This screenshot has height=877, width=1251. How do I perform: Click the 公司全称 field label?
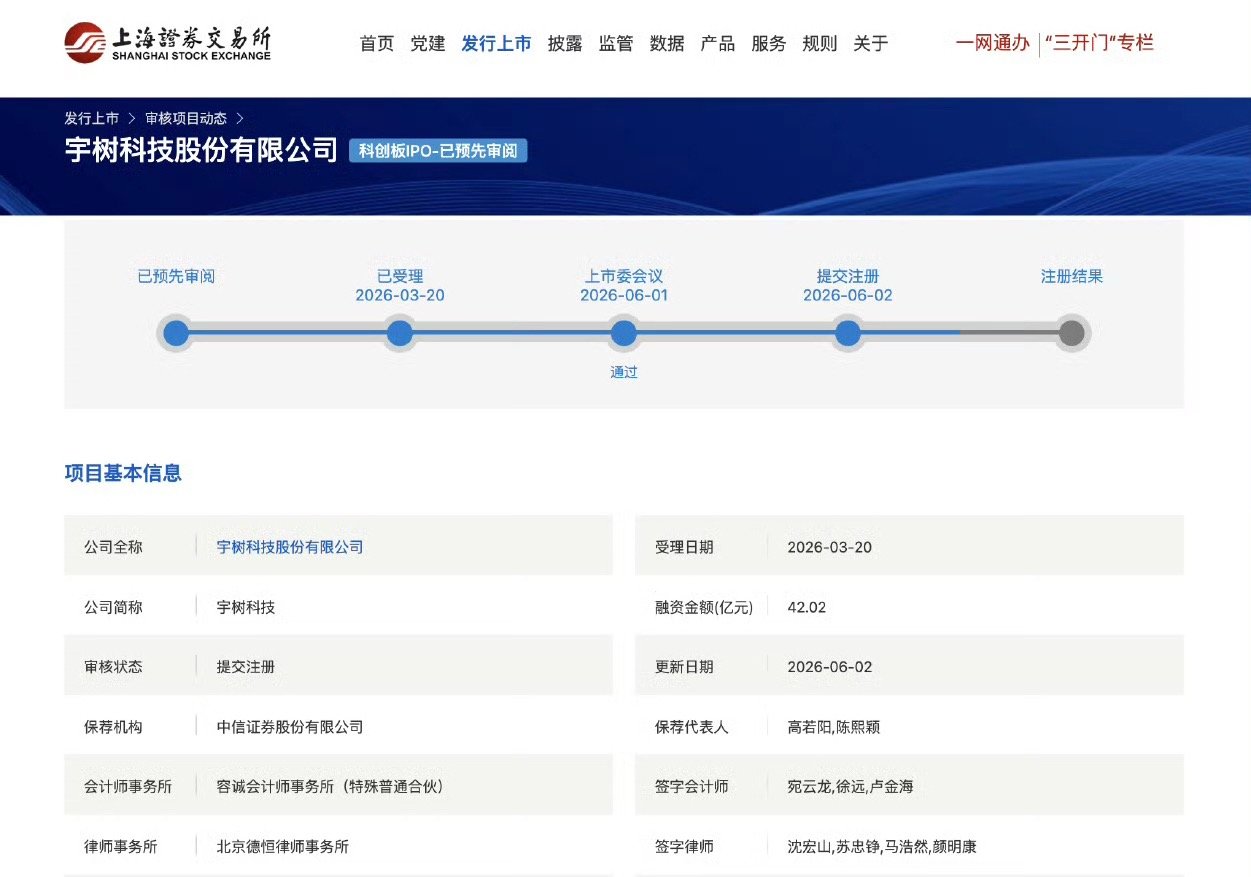click(114, 547)
